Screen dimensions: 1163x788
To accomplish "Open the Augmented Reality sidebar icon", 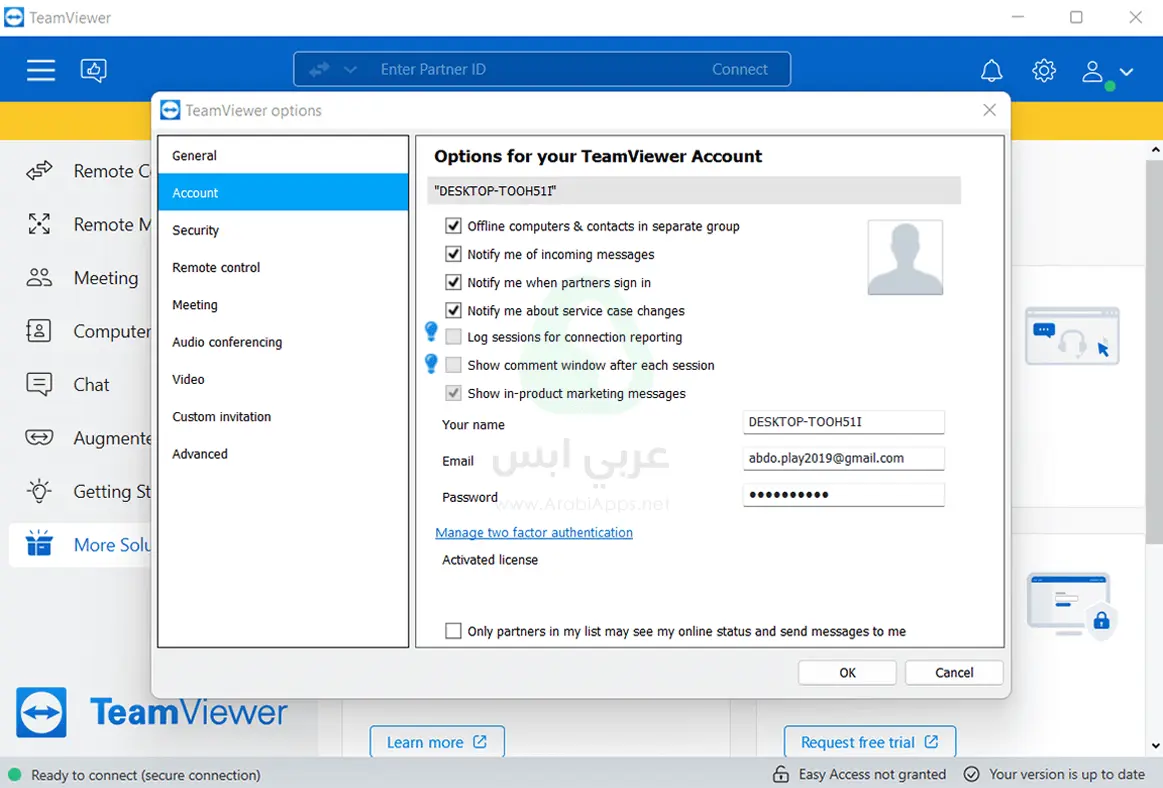I will coord(38,437).
